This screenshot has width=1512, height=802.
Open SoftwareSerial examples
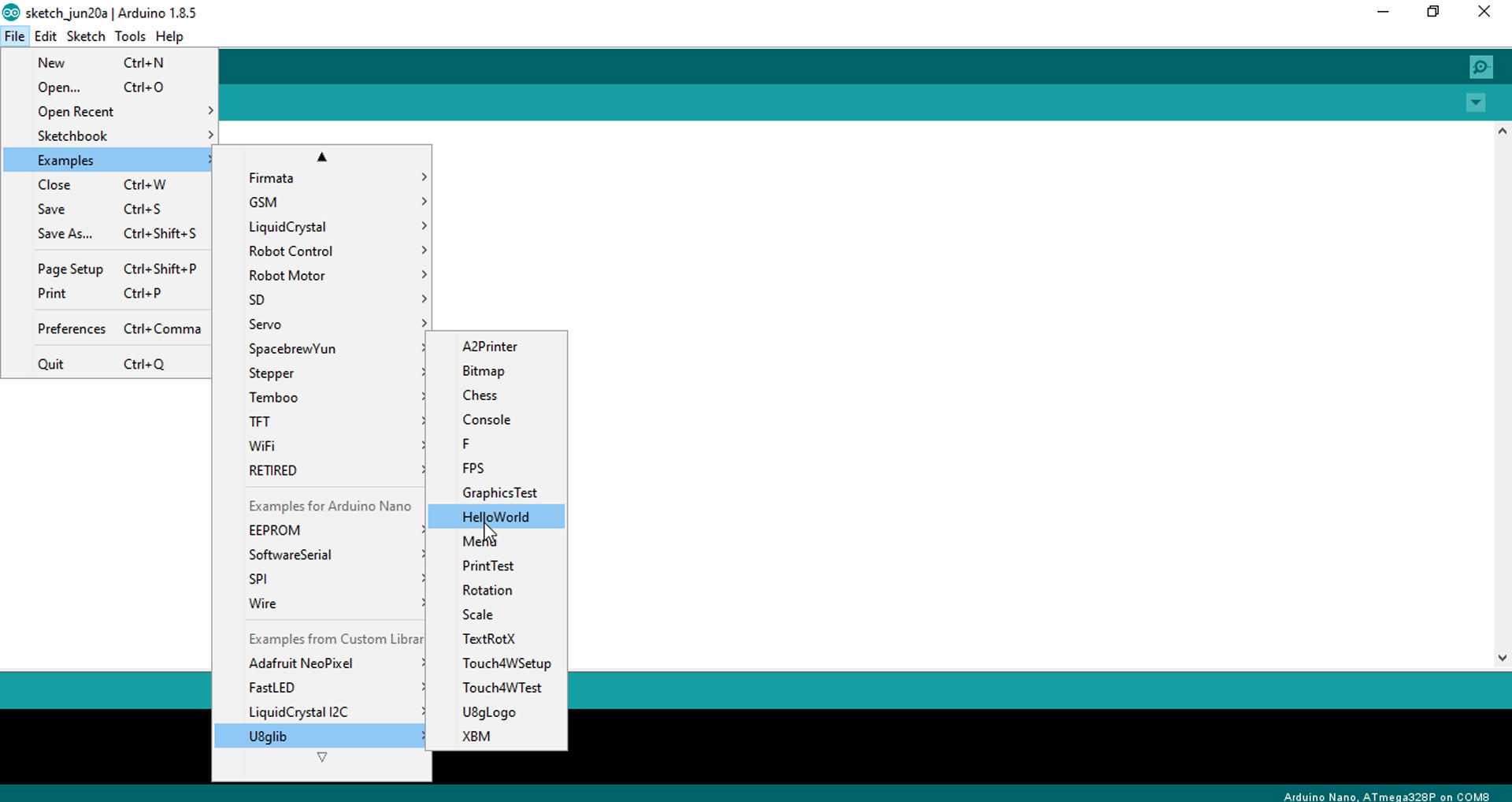point(320,555)
